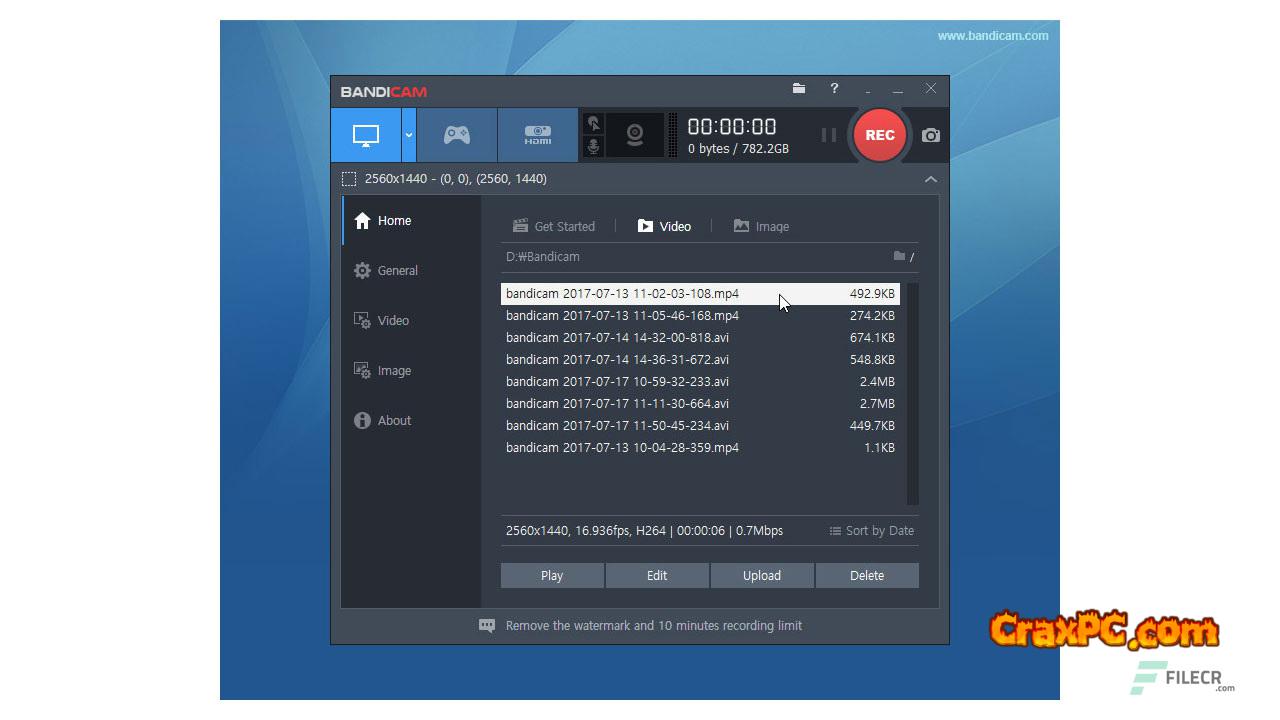
Task: Take a screenshot with the camera icon
Action: 931,135
